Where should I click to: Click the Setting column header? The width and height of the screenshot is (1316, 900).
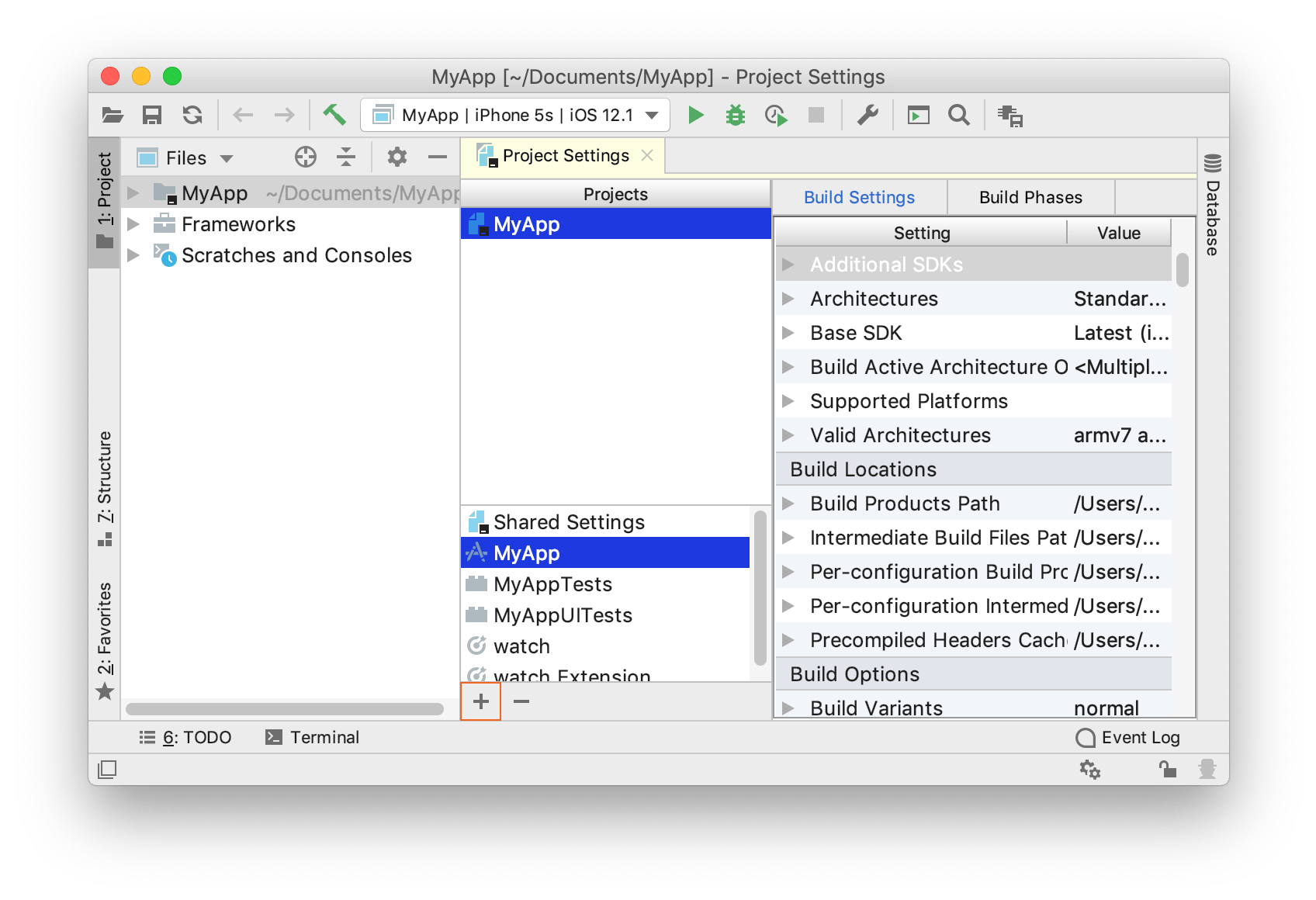coord(921,233)
